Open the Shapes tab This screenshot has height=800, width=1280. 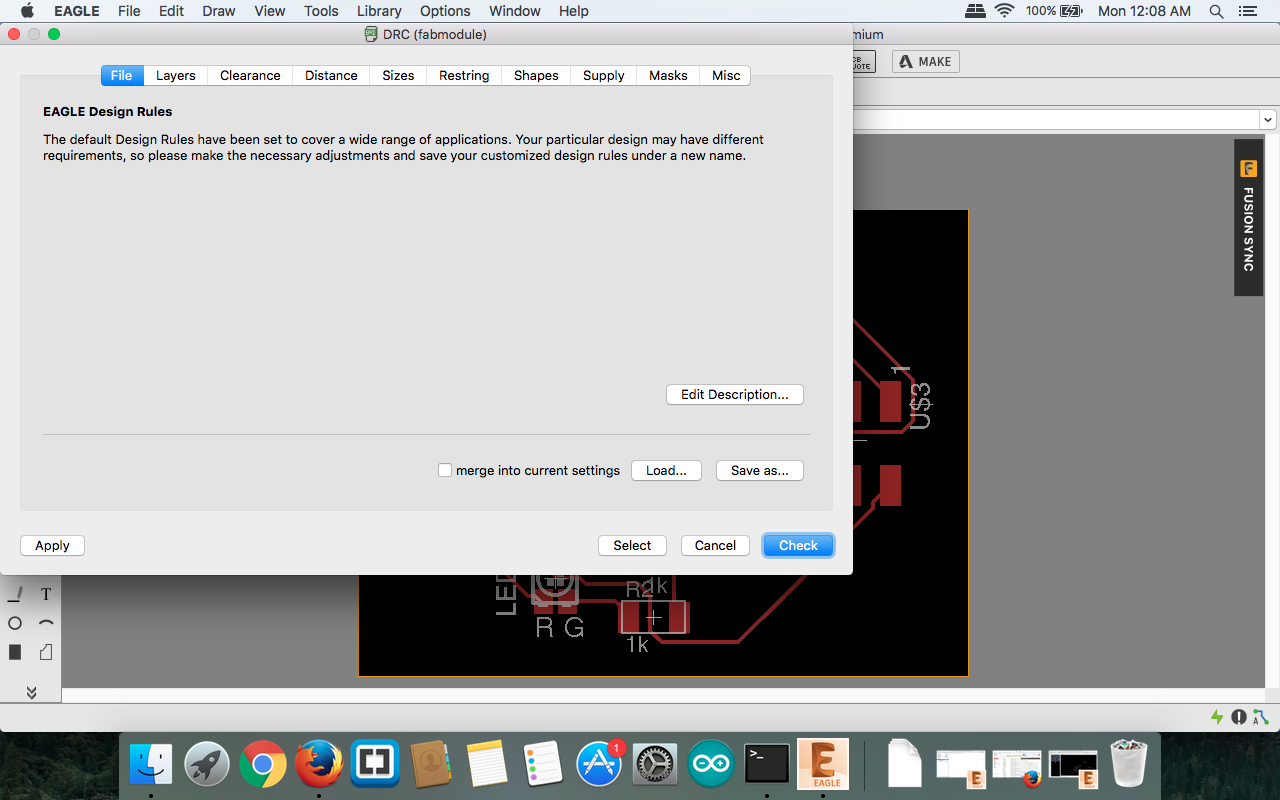536,75
